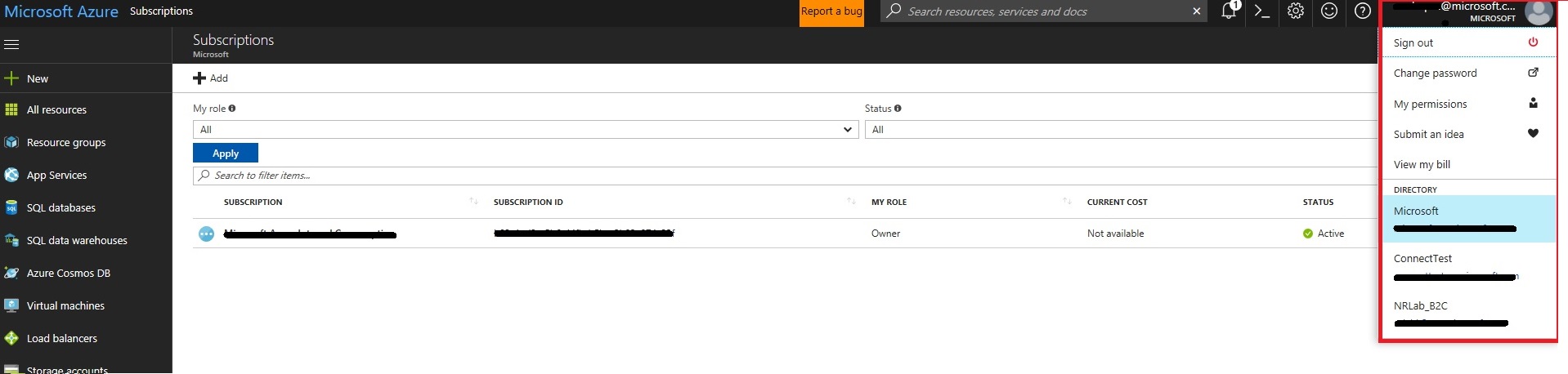Click the Search to filter items field

(786, 176)
